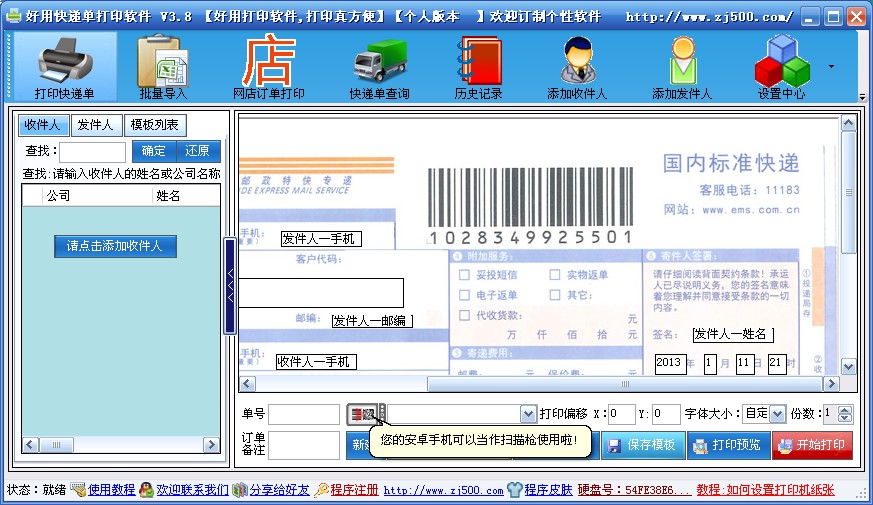This screenshot has height=505, width=873.
Task: Click the 姓名 column header
Action: point(186,195)
